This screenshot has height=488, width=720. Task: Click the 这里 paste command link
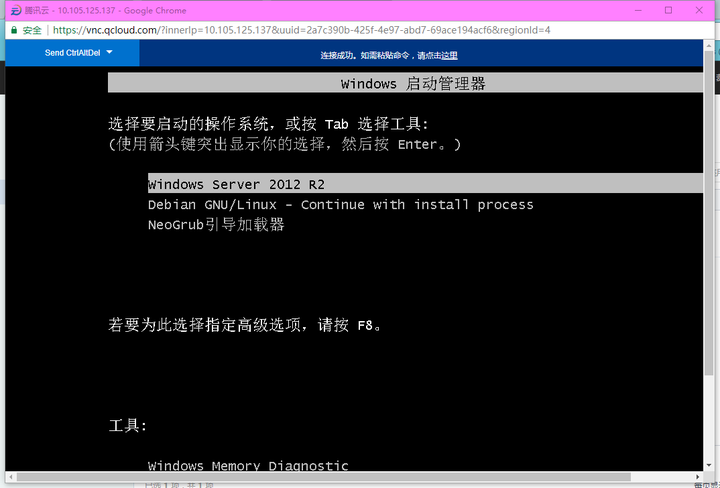coord(449,55)
